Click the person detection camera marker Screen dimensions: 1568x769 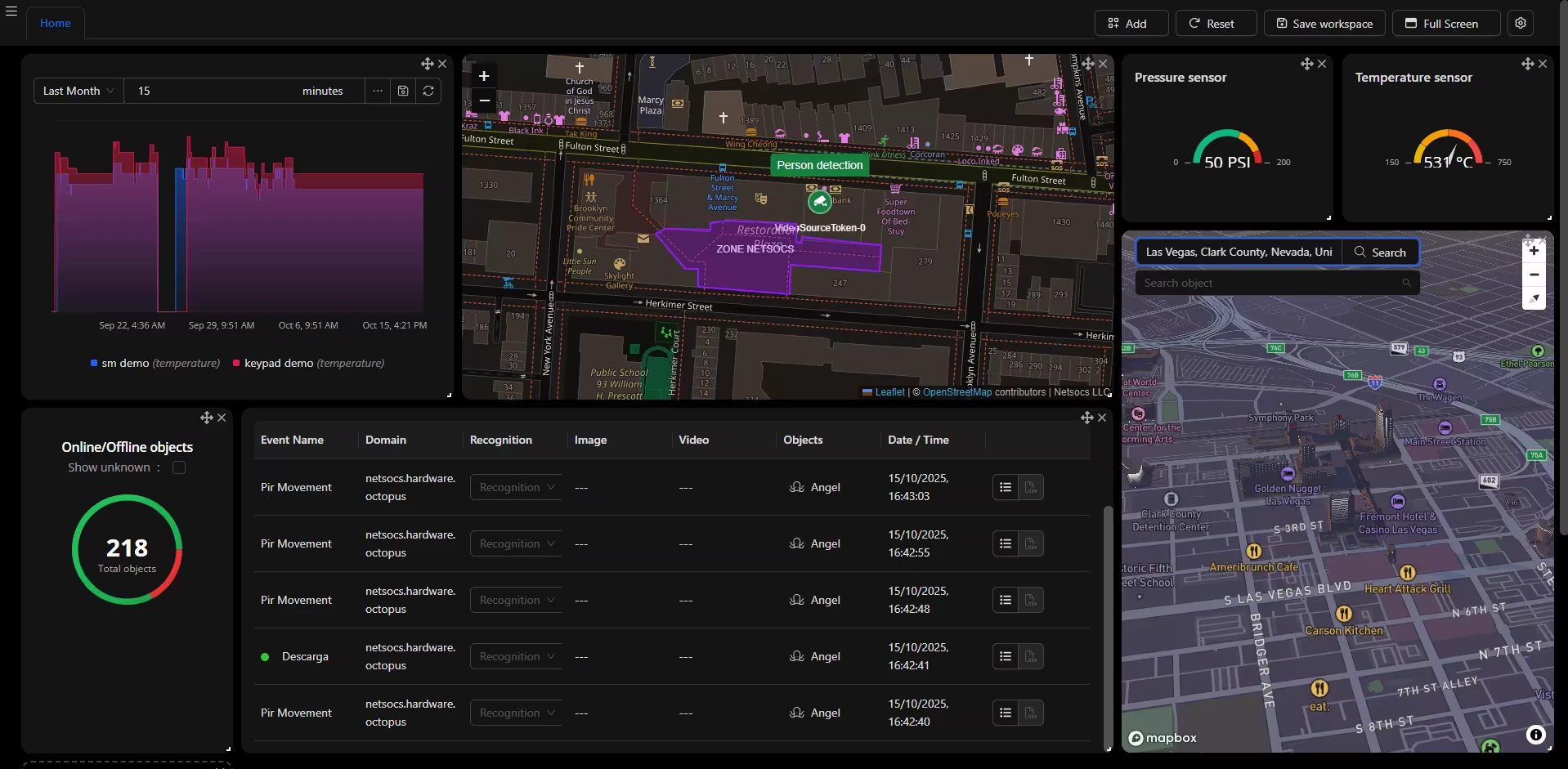pos(820,201)
